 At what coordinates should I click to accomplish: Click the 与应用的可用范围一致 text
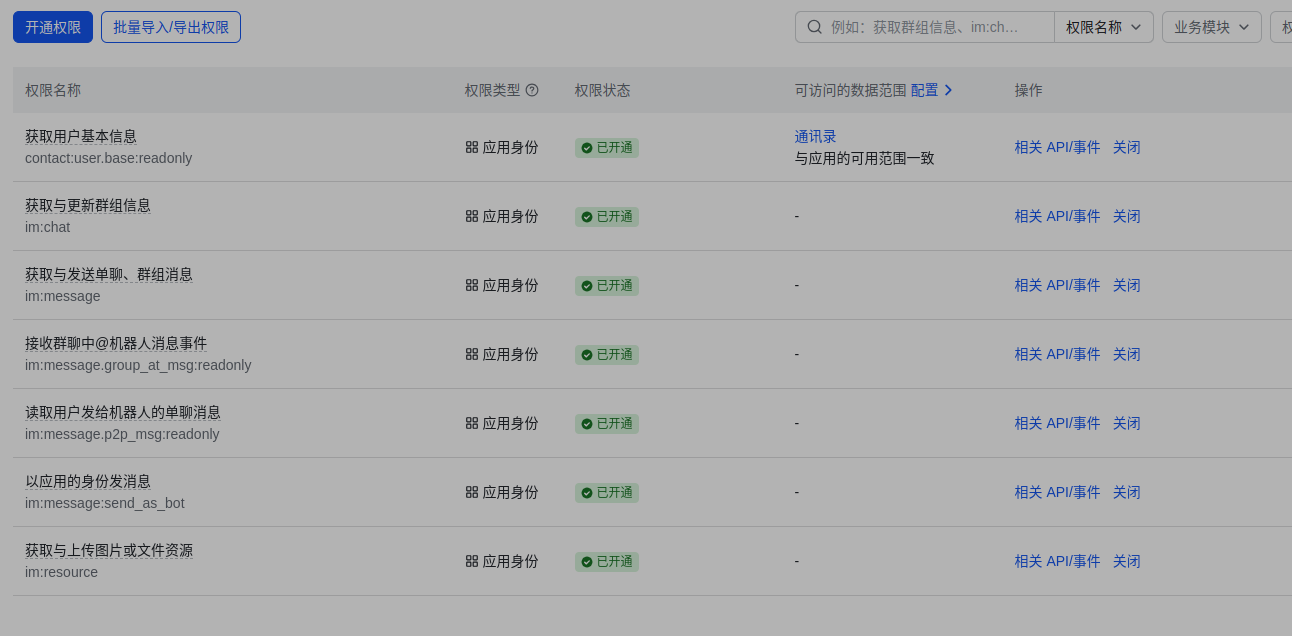(865, 158)
